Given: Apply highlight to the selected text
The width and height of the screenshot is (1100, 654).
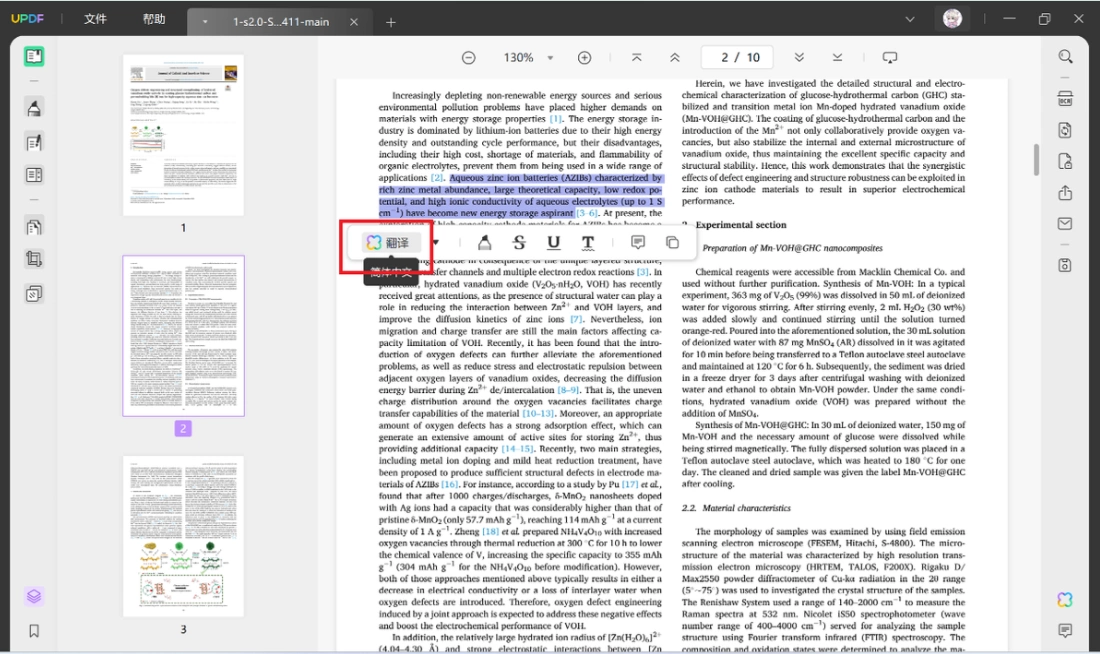Looking at the screenshot, I should pyautogui.click(x=484, y=243).
